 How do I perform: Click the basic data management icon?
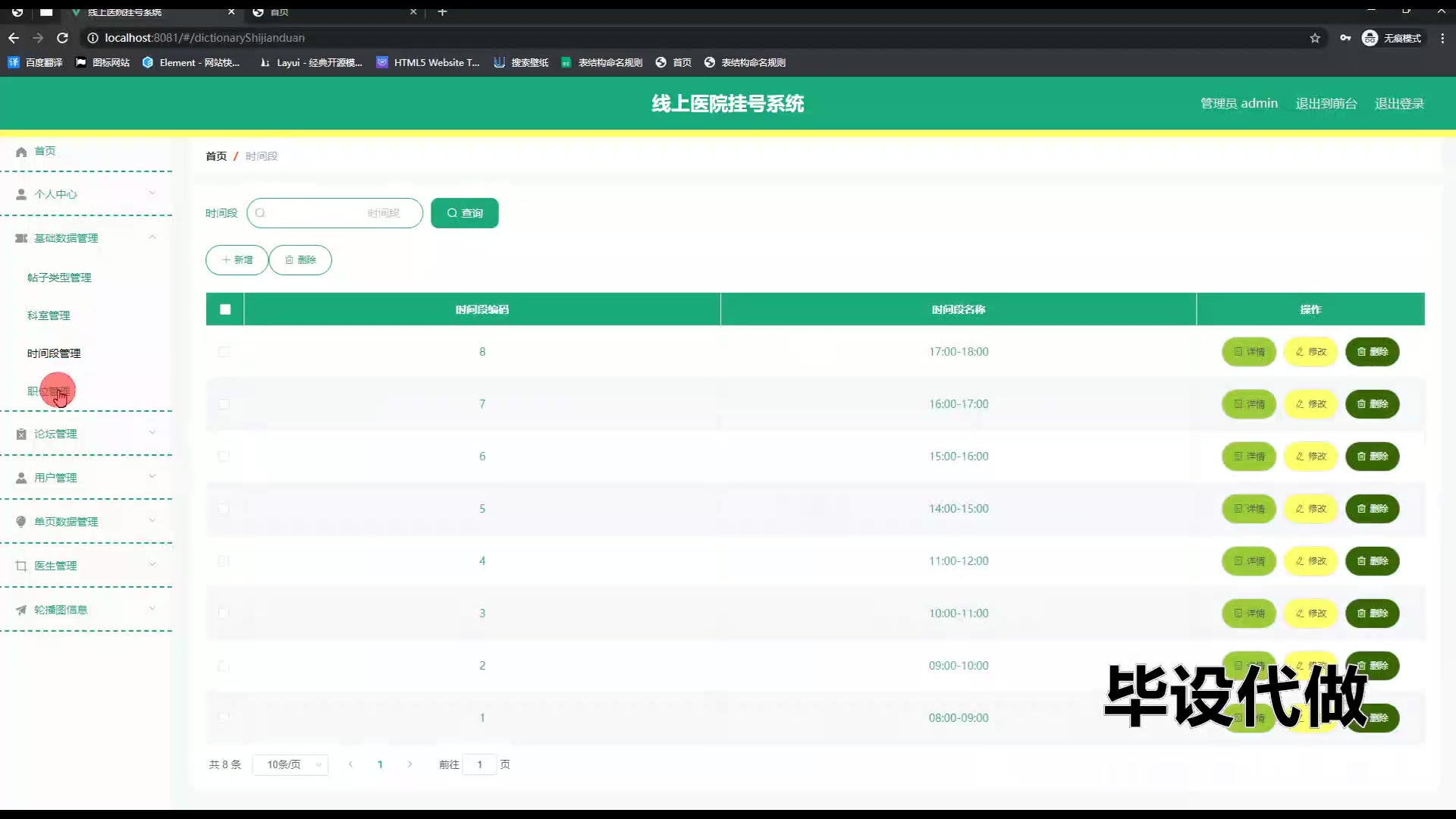point(21,238)
